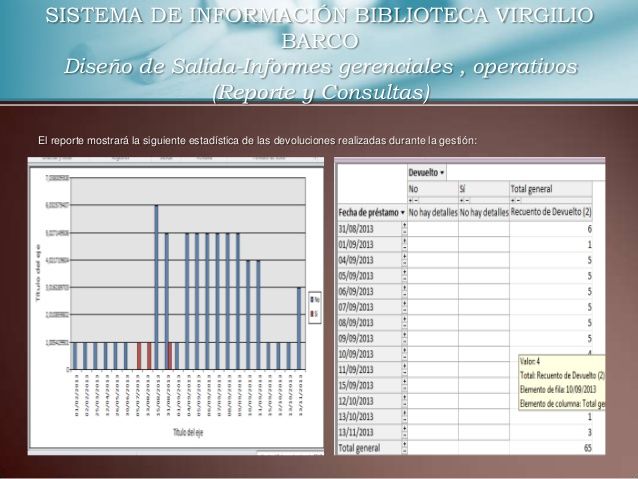Expand details for the 15/09/2013 row
Screen dimensions: 638x479
(x=404, y=381)
